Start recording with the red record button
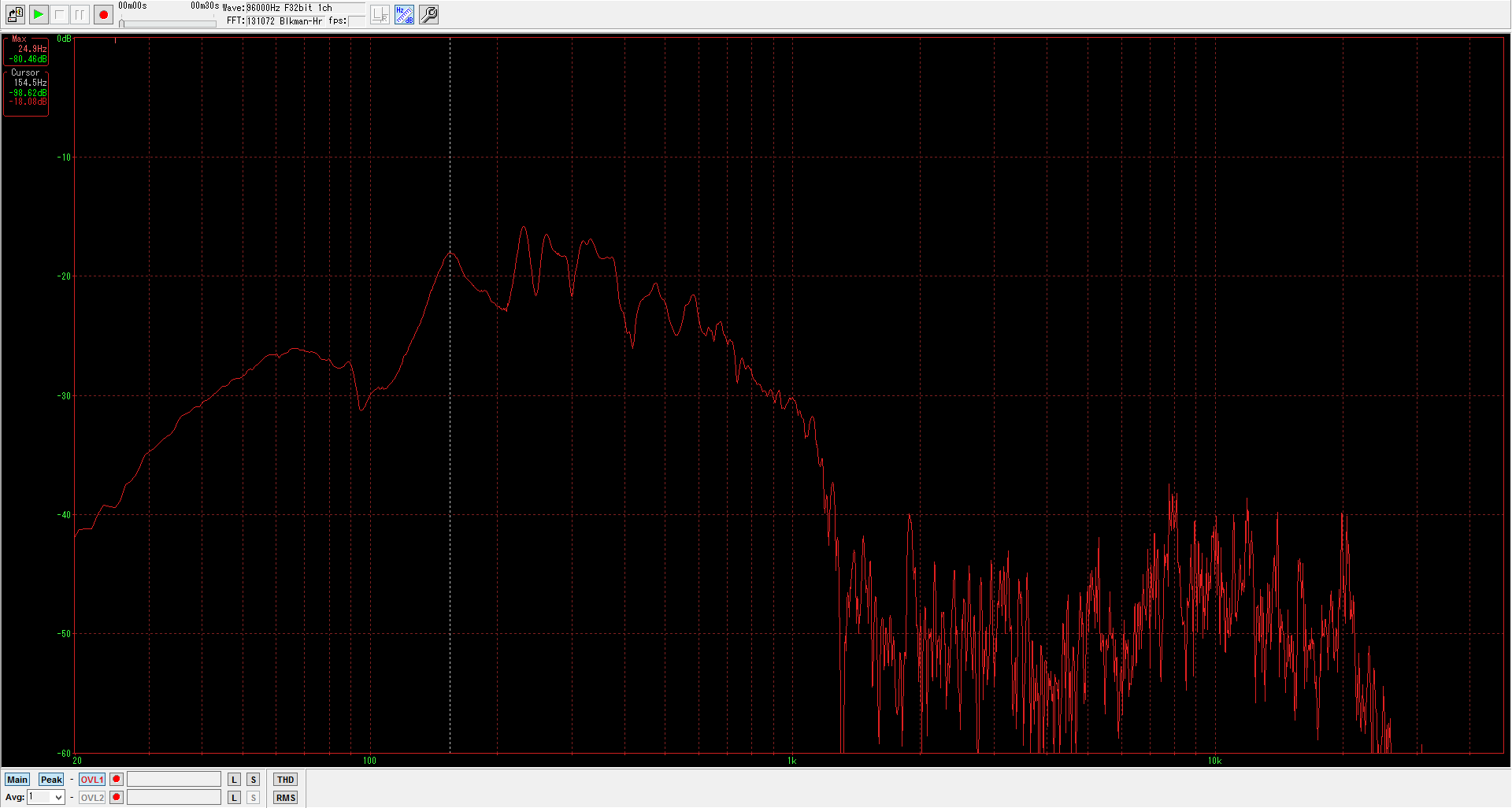This screenshot has width=1512, height=808. click(103, 14)
